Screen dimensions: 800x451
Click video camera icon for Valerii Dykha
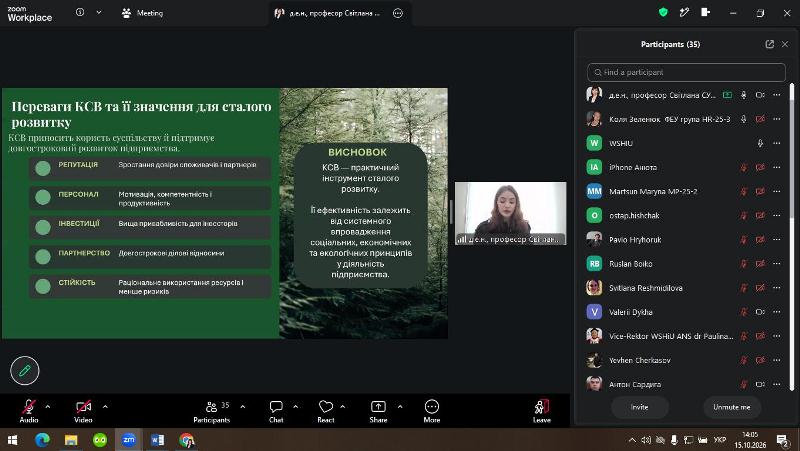coord(760,312)
